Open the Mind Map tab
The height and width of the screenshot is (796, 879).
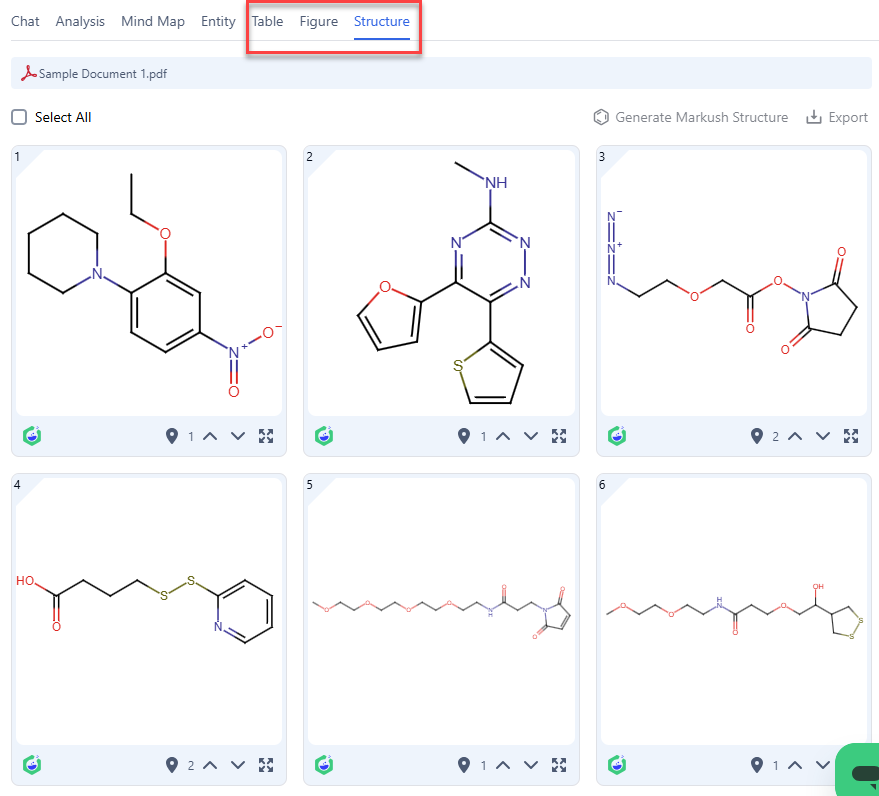152,21
